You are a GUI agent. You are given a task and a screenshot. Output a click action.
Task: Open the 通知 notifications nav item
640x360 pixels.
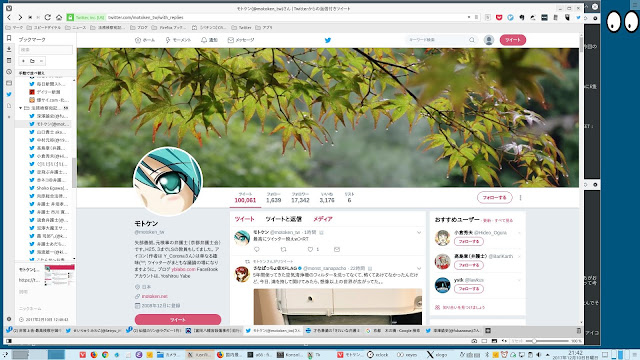(209, 40)
